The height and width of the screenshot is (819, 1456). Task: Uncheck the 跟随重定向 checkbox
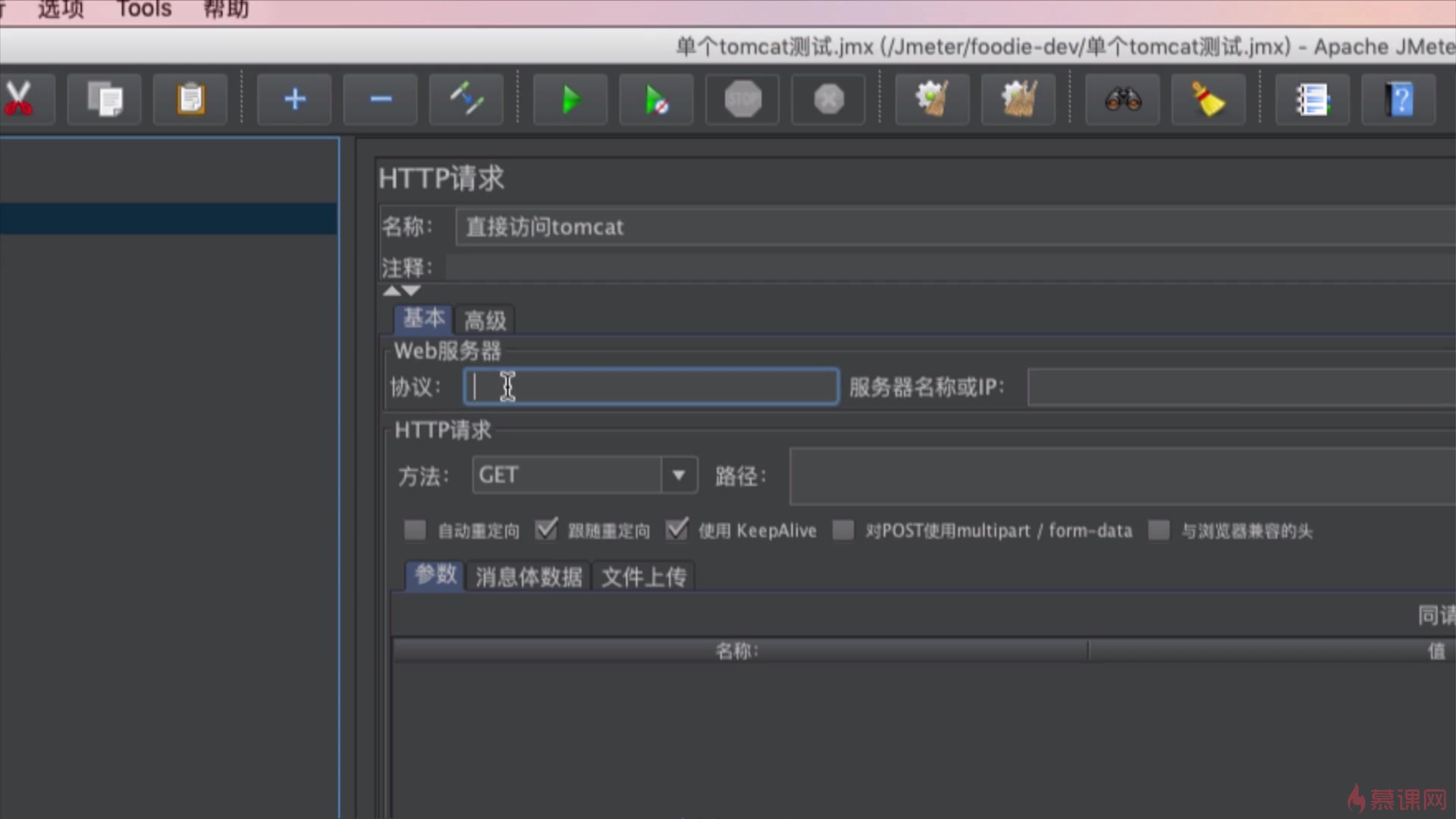(546, 530)
